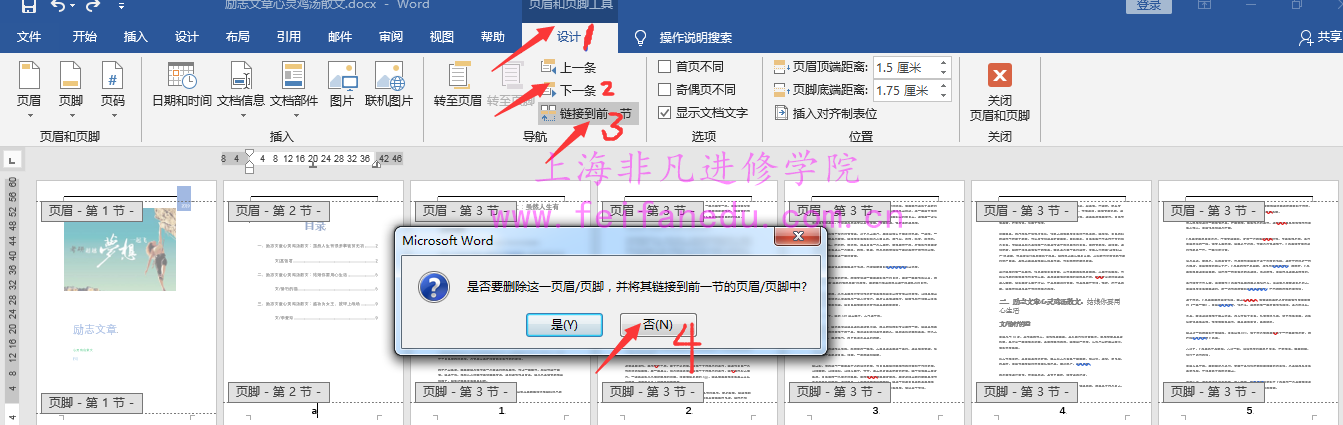
Task: Uncheck 显示文档文字 show document text
Action: click(703, 113)
